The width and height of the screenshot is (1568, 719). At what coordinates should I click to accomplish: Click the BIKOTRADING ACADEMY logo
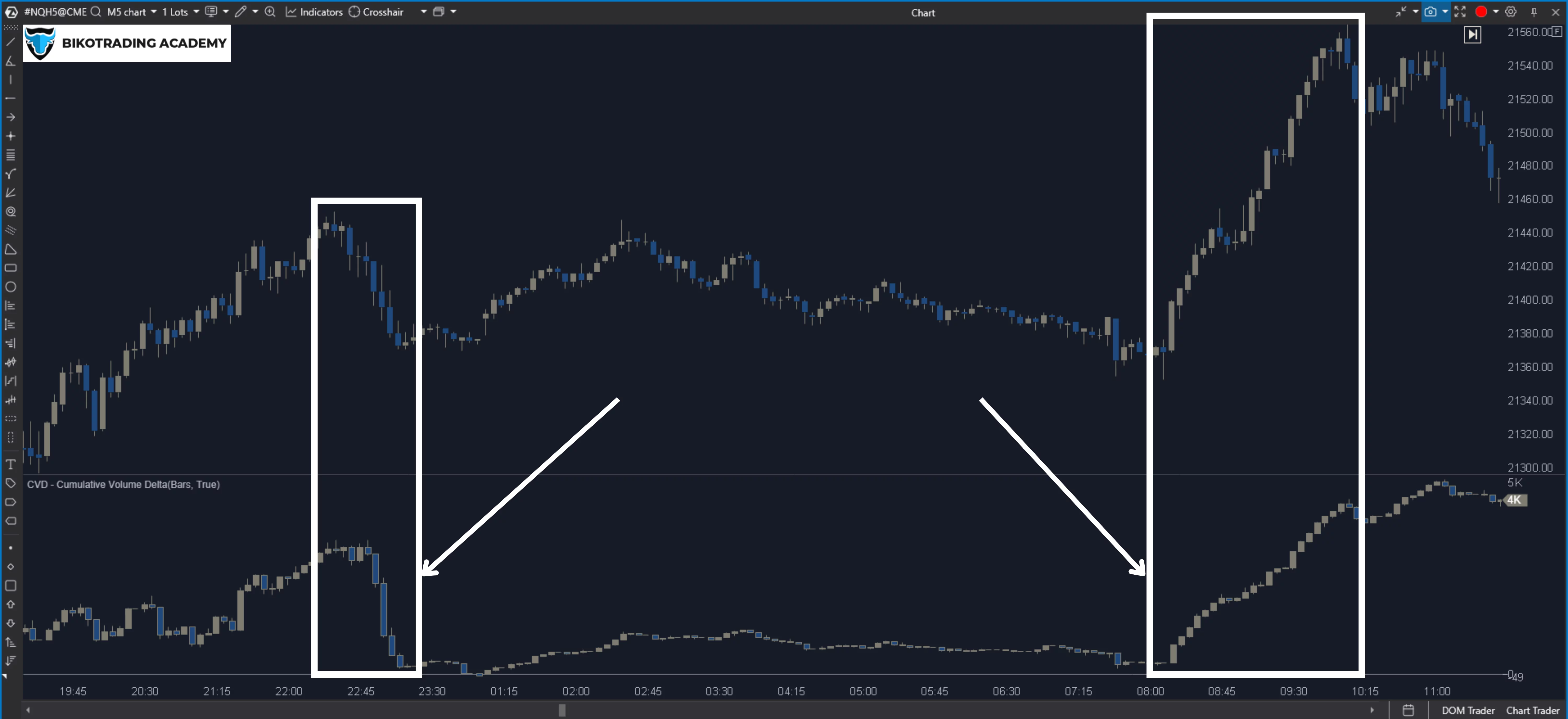tap(126, 43)
